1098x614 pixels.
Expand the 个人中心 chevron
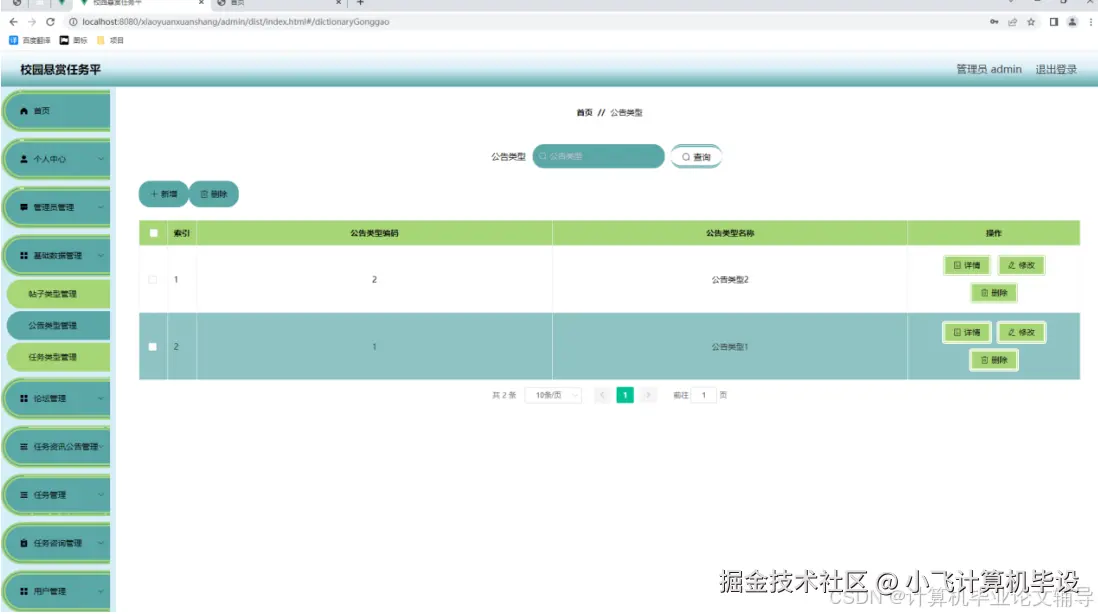pyautogui.click(x=100, y=159)
